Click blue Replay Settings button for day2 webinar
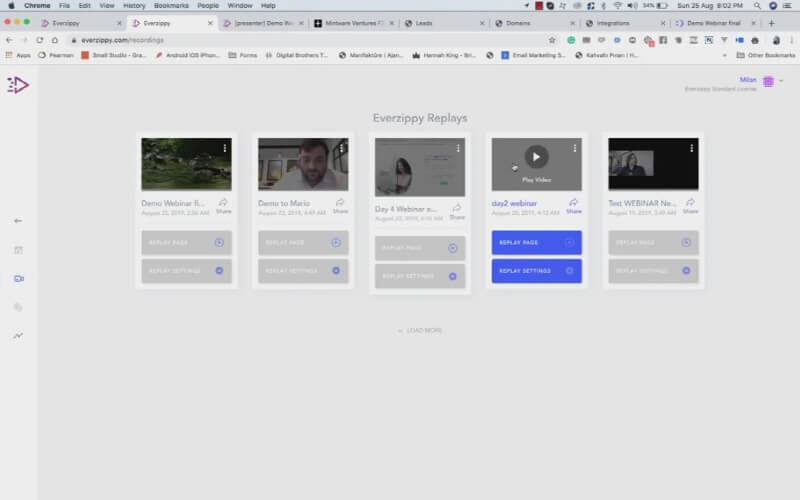Image resolution: width=800 pixels, height=500 pixels. point(537,270)
